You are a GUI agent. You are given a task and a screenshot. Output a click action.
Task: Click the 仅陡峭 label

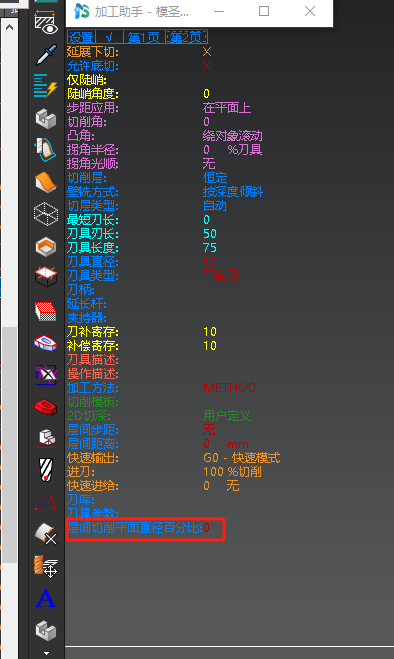87,80
